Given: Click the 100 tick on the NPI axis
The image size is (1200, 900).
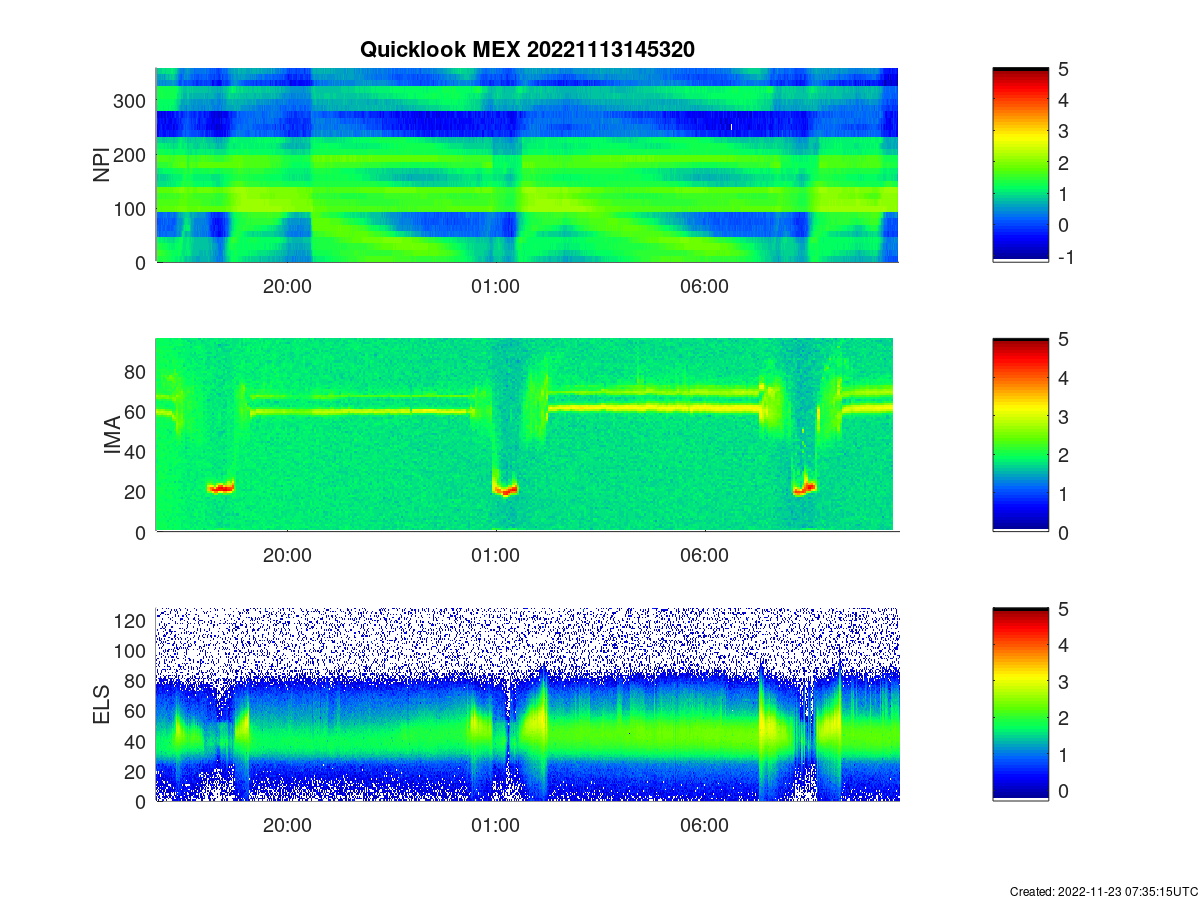Looking at the screenshot, I should 131,209.
